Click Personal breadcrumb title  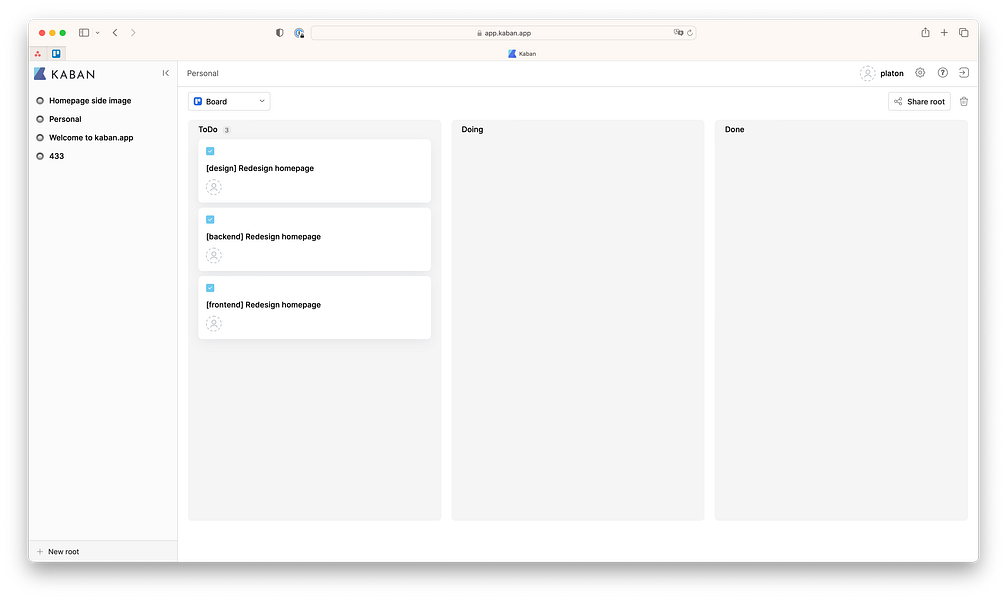[x=202, y=74]
